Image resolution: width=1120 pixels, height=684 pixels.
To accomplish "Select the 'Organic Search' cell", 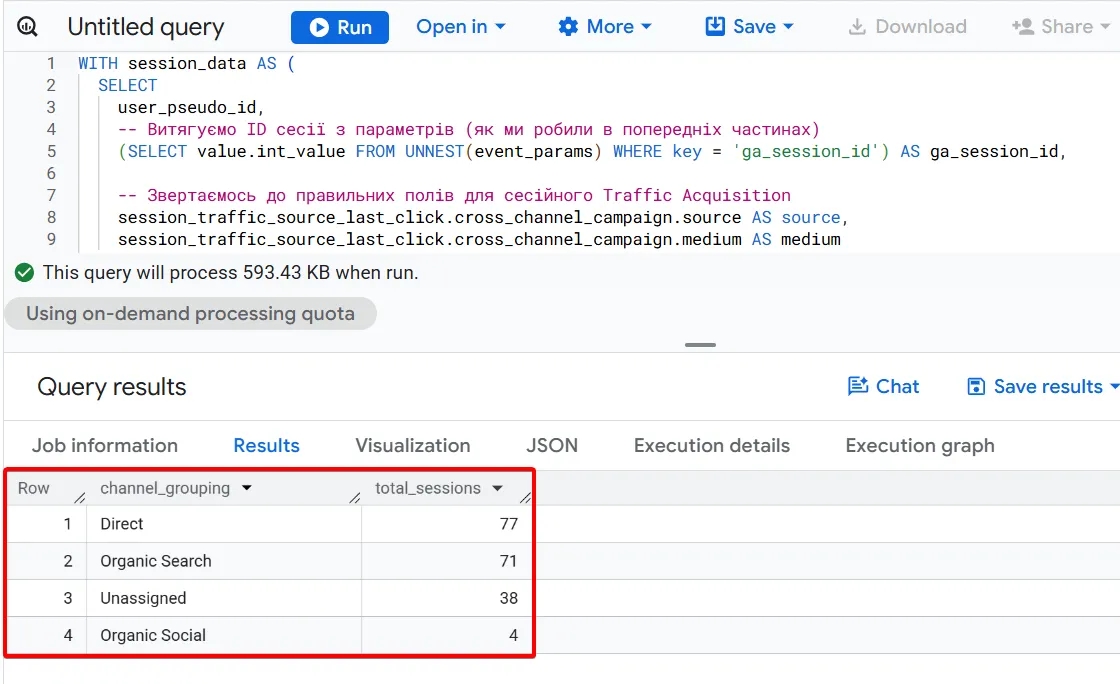I will coord(224,561).
